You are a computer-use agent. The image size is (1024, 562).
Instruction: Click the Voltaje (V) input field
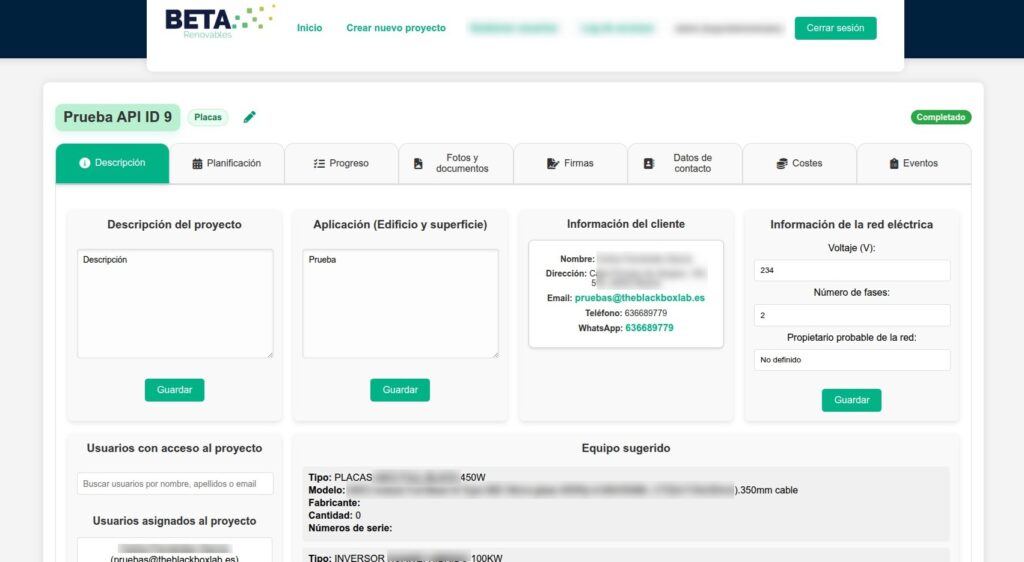click(x=852, y=270)
